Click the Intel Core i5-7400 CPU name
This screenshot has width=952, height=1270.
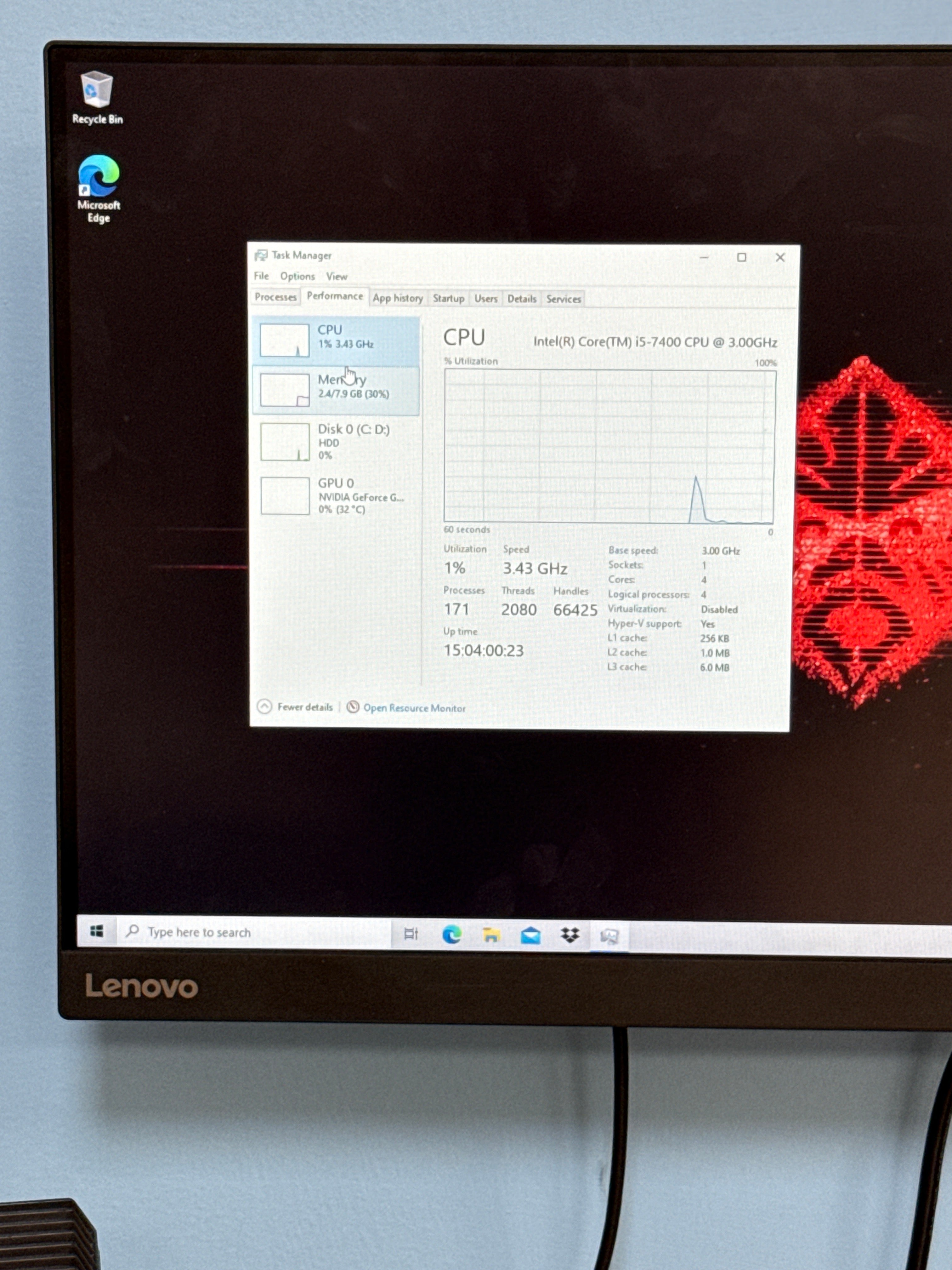[655, 342]
